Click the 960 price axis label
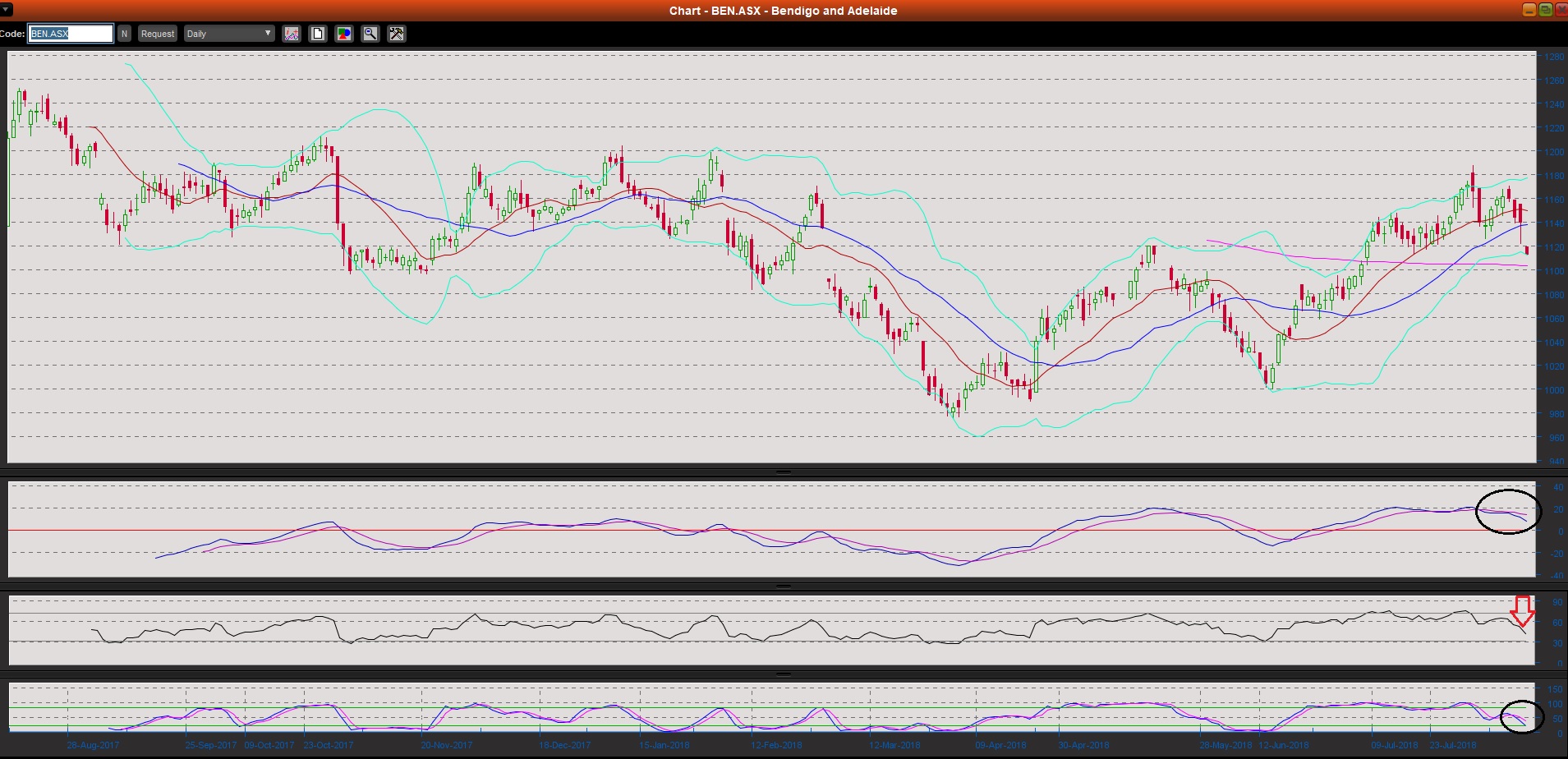 1556,438
